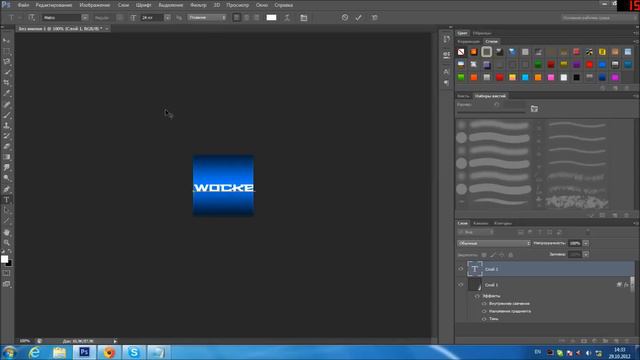The width and height of the screenshot is (640, 360).
Task: Hide the Слой 2 text layer
Action: pyautogui.click(x=461, y=269)
